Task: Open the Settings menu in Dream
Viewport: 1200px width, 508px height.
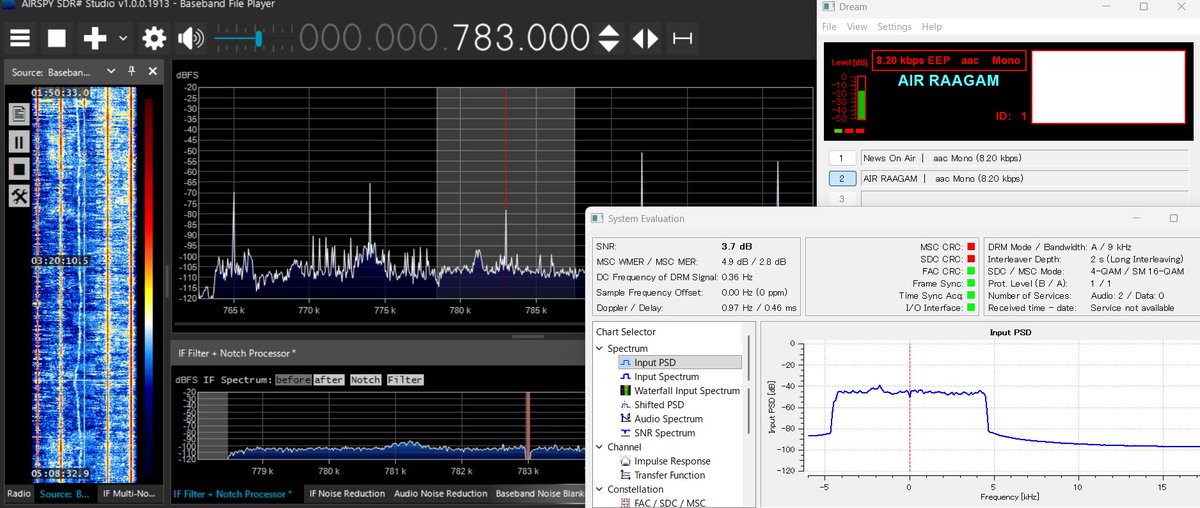Action: 894,27
